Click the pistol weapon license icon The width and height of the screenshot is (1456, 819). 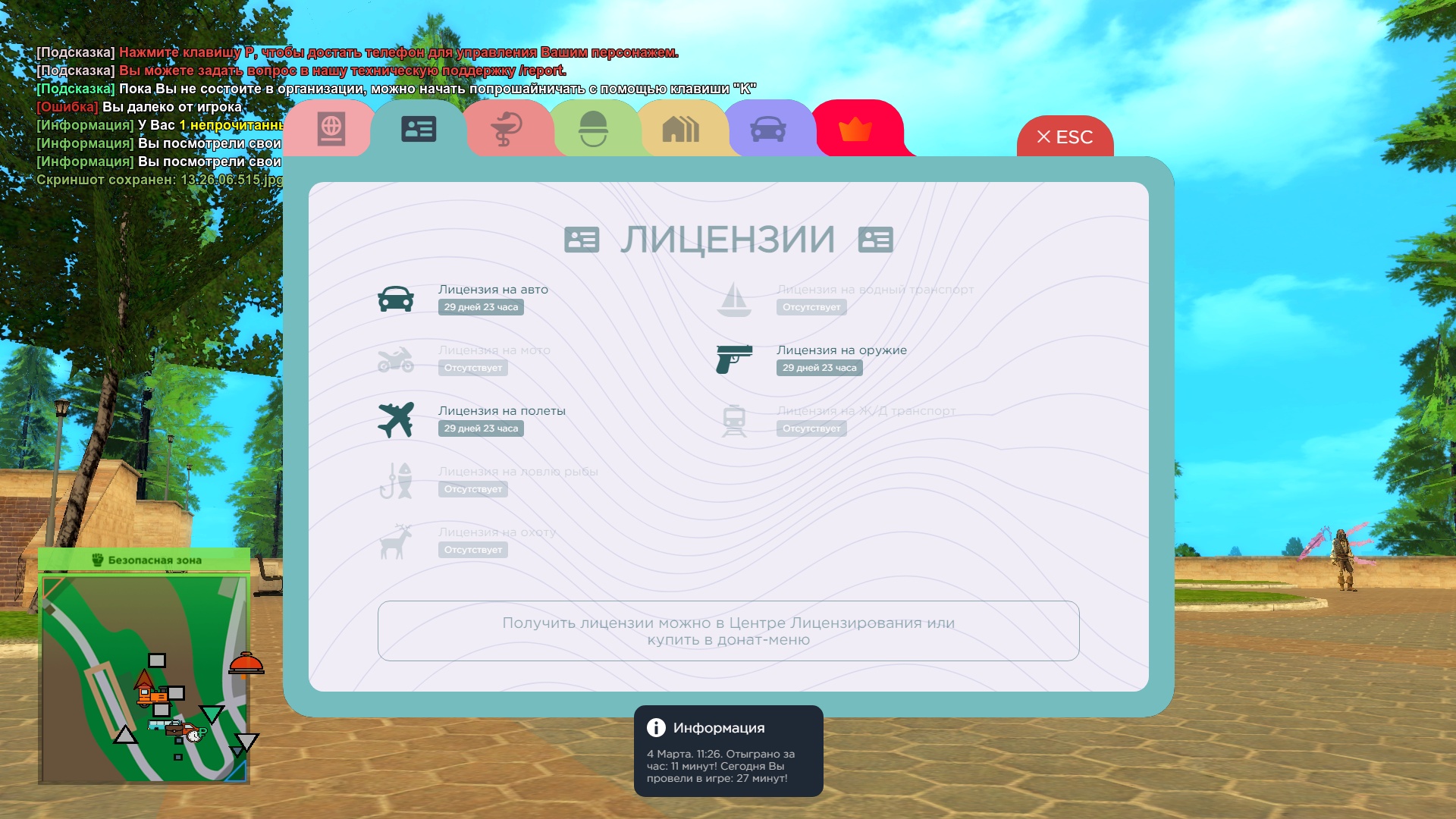[734, 359]
